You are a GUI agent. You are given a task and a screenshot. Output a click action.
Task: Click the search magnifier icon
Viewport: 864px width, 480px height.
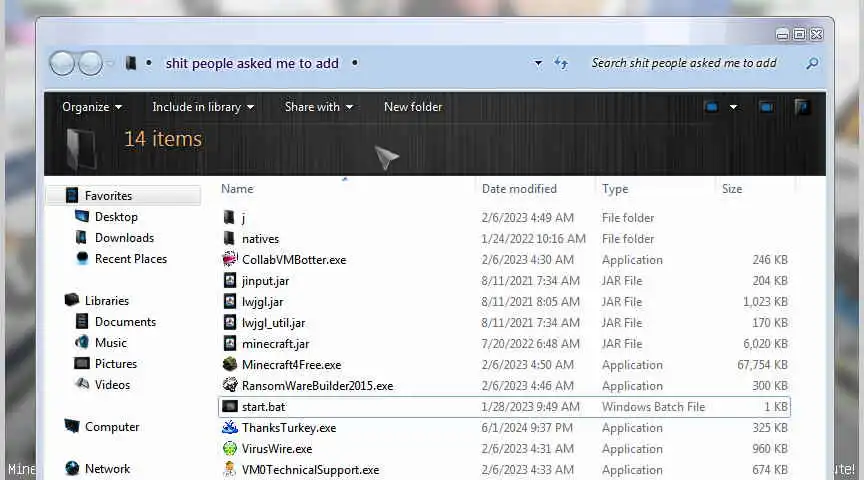point(812,63)
